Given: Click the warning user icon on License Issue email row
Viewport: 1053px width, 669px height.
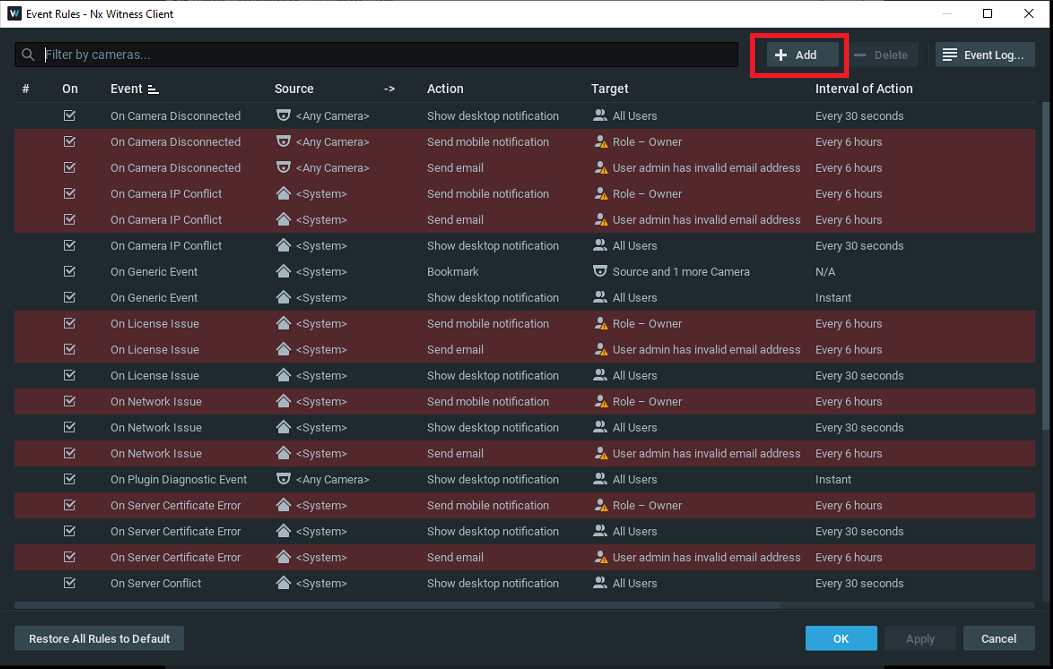Looking at the screenshot, I should coord(600,350).
